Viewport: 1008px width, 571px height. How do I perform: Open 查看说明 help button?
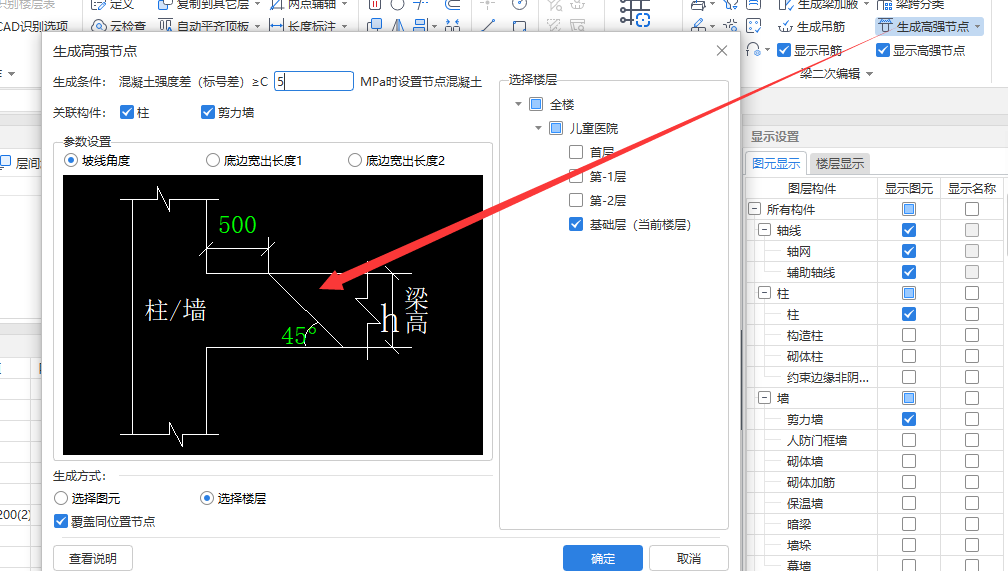93,558
